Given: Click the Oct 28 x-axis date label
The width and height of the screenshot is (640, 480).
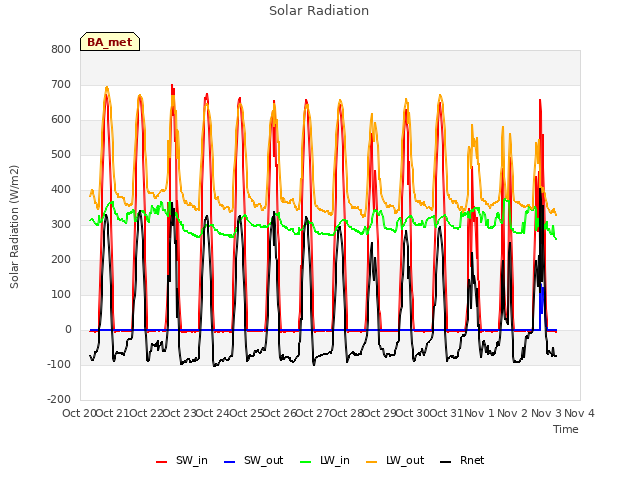Looking at the screenshot, I should pos(347,413).
